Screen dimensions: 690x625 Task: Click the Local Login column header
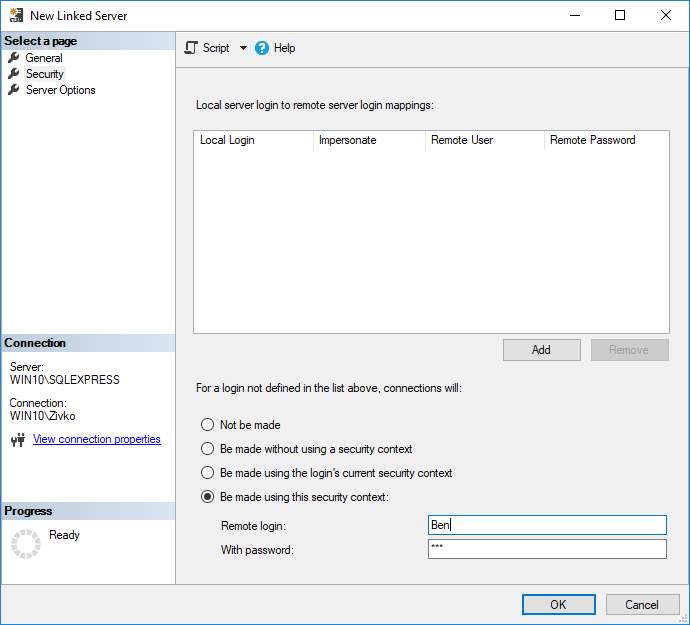tap(228, 140)
